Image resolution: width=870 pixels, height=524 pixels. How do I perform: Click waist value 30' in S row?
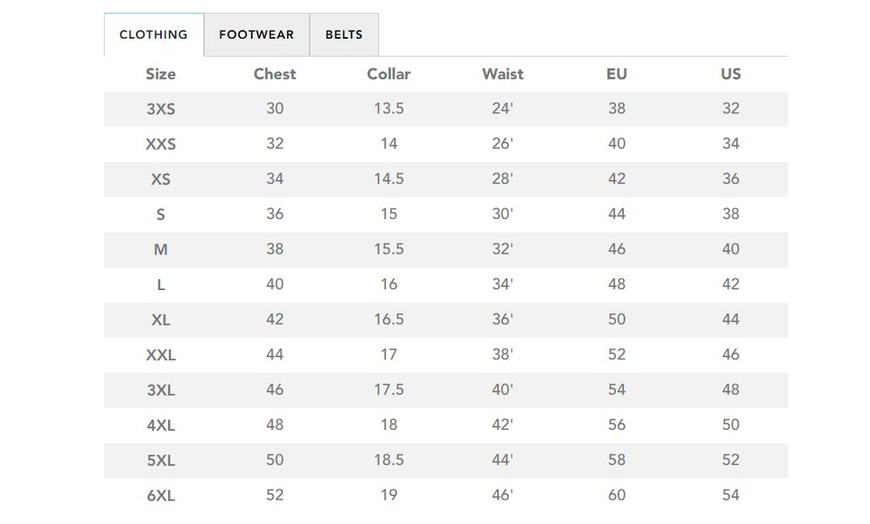[503, 214]
